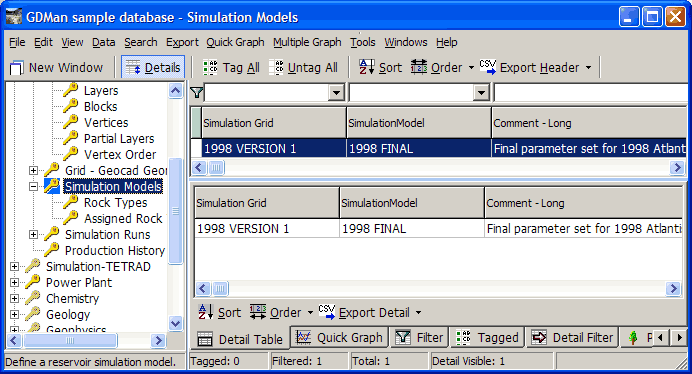The image size is (692, 374).
Task: Open the Tools menu
Action: tap(363, 42)
